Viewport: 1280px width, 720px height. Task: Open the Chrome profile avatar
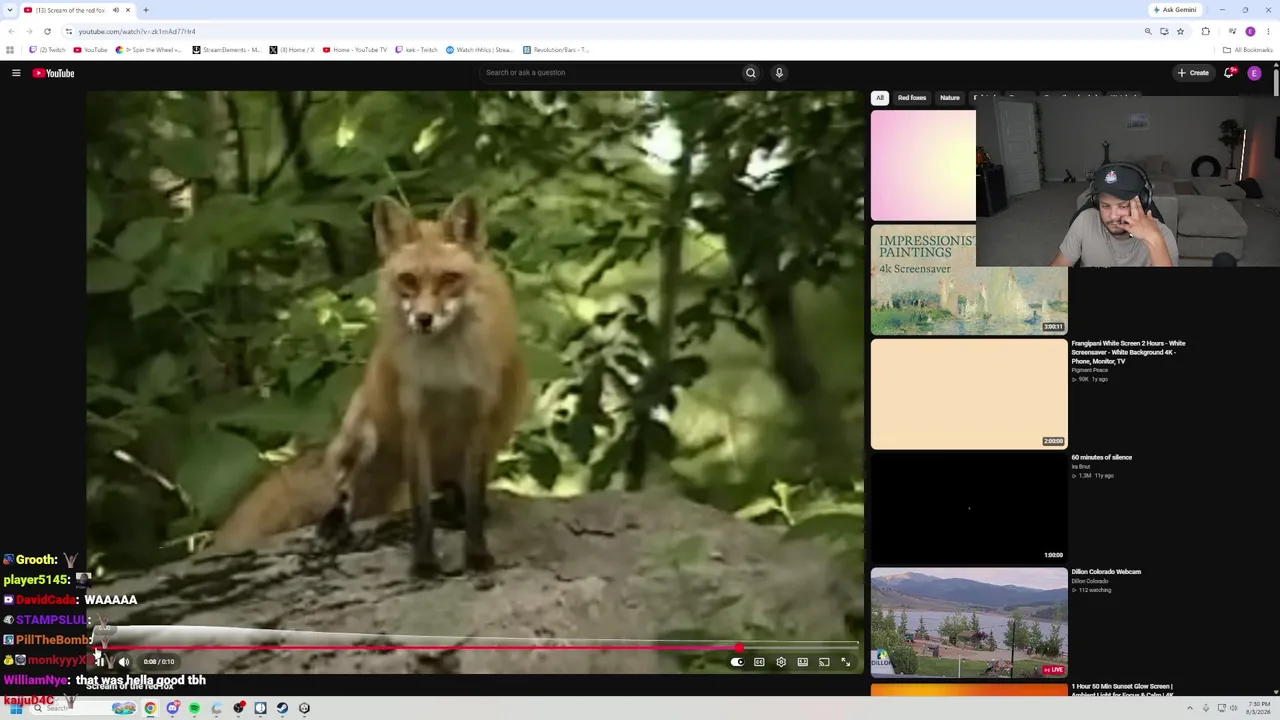(x=1250, y=31)
